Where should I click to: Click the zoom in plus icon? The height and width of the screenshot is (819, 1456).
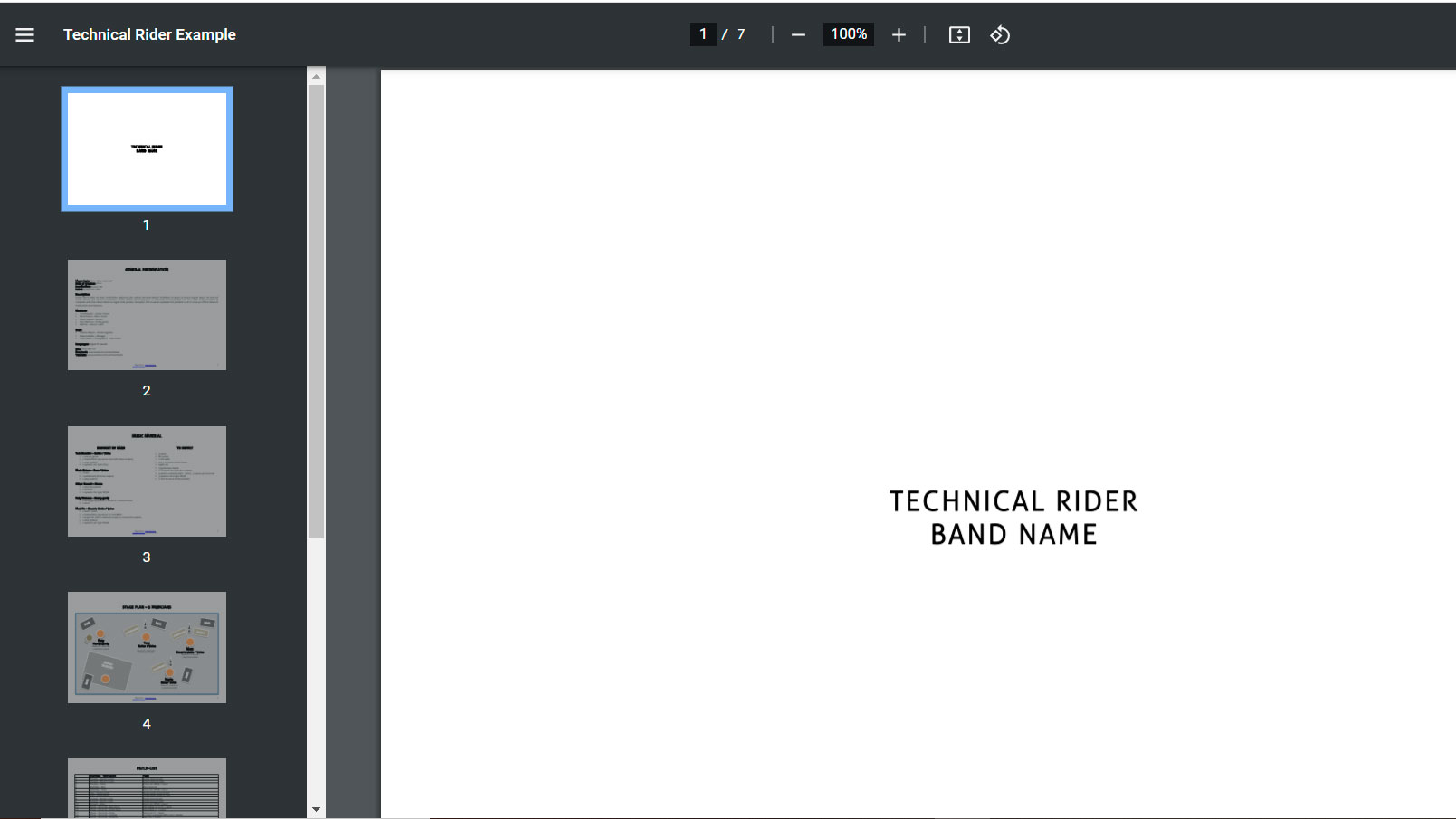pyautogui.click(x=899, y=34)
